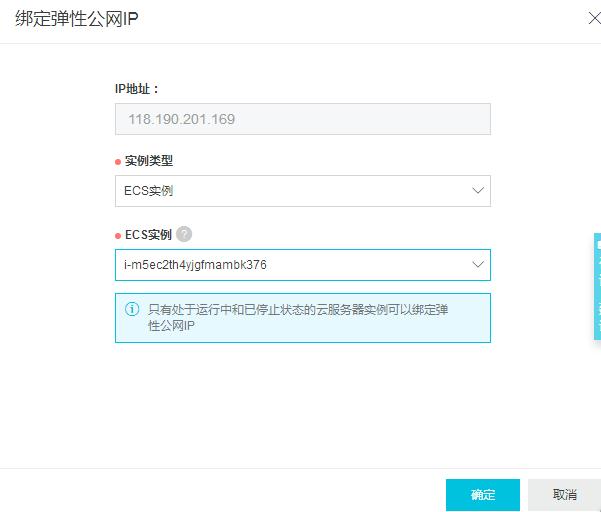Expand the ECS instance dropdown chevron

476,265
